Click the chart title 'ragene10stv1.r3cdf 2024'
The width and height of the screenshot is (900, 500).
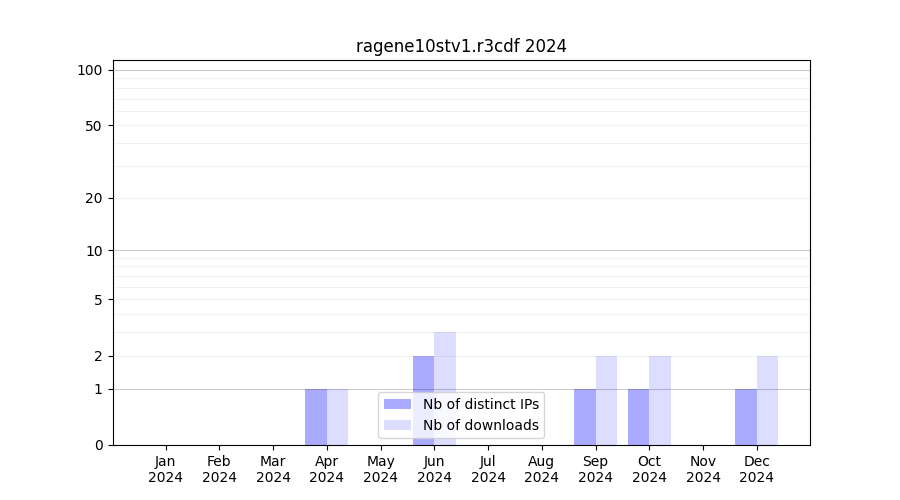click(461, 46)
